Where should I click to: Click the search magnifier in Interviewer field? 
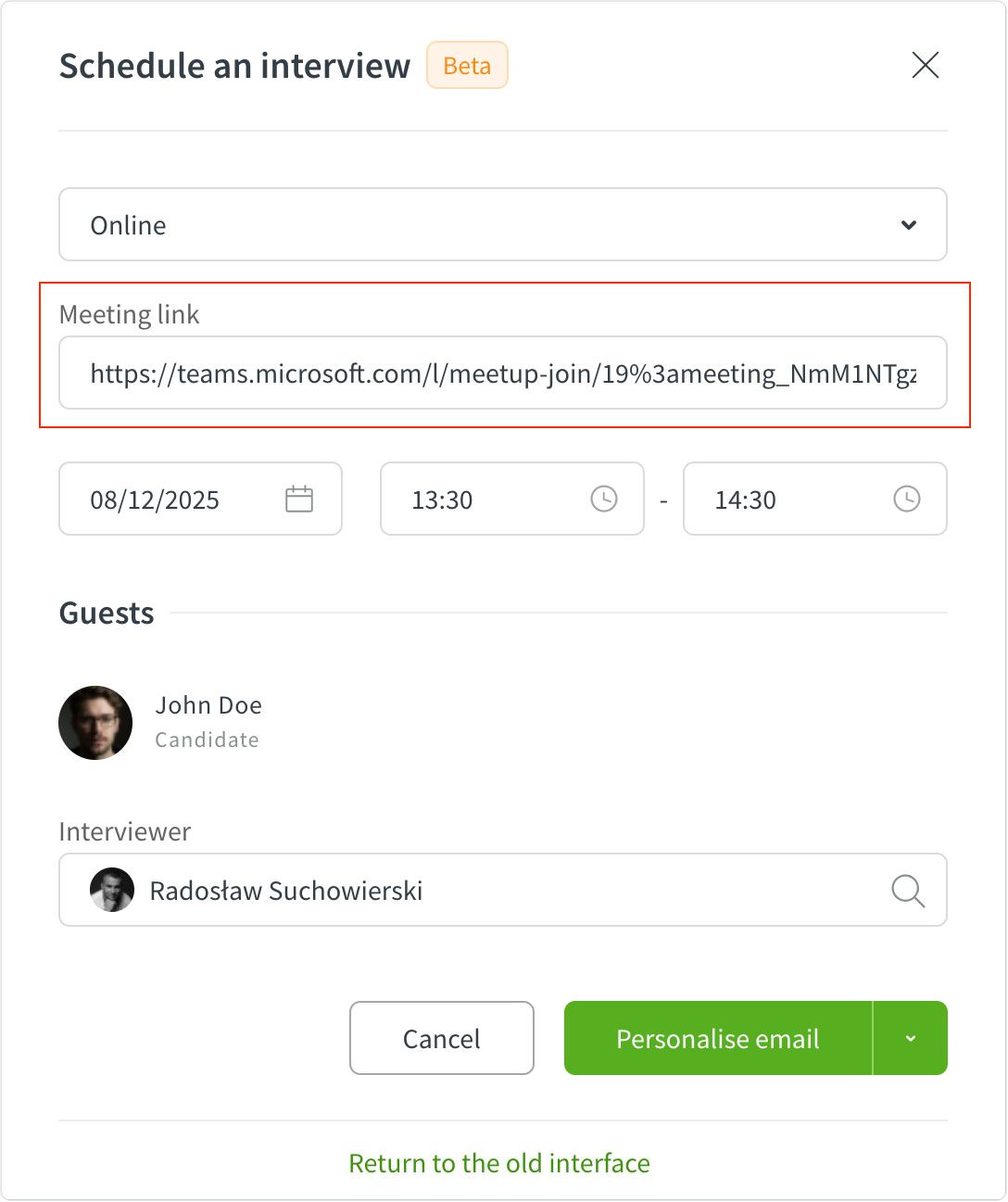pos(907,891)
